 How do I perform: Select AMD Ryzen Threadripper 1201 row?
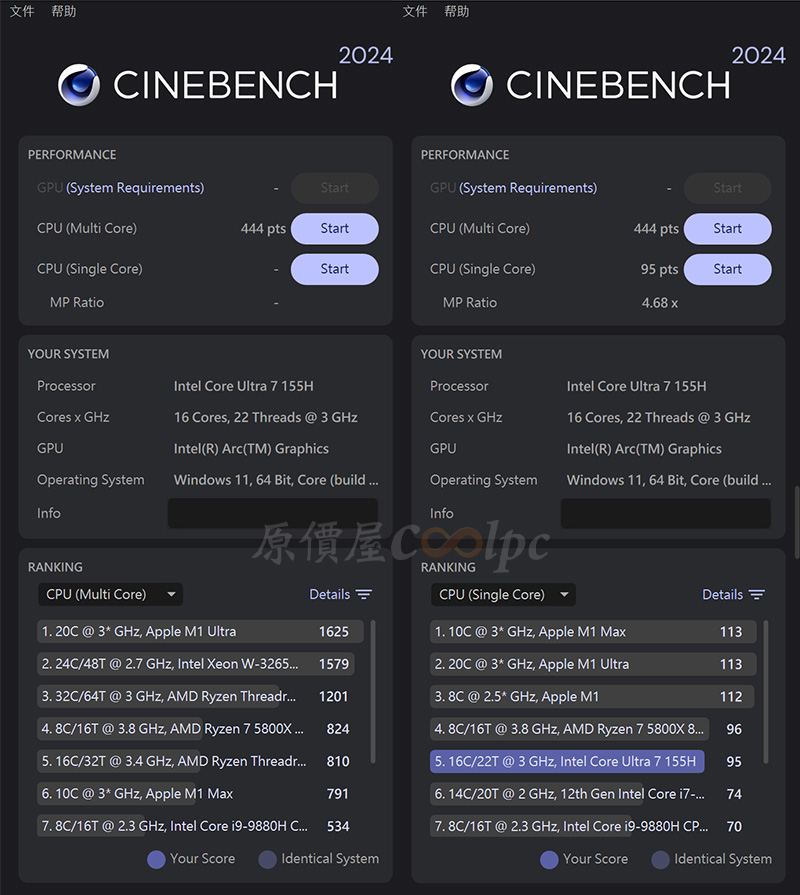pyautogui.click(x=200, y=696)
